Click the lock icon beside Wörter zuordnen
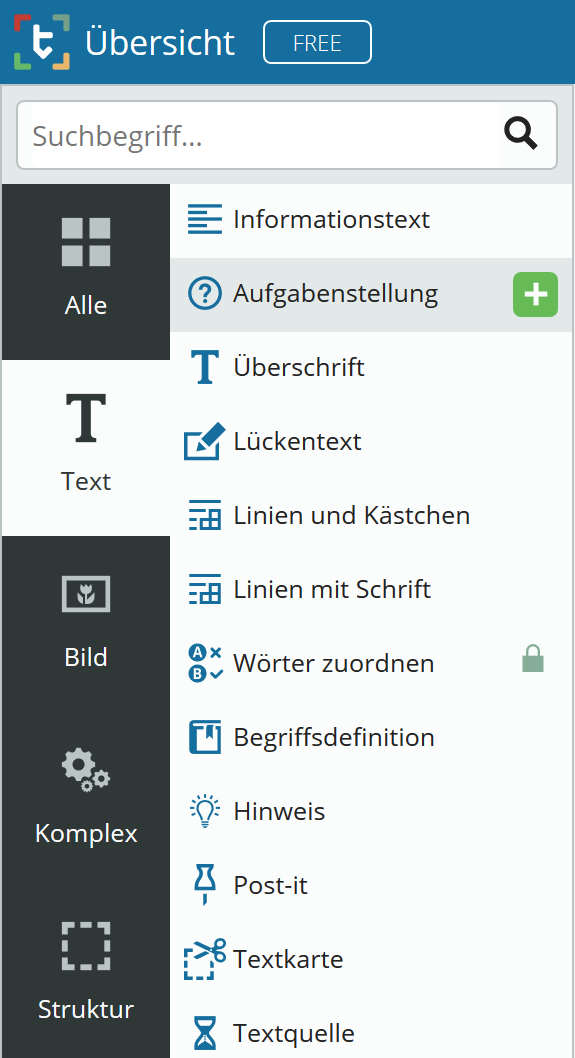The width and height of the screenshot is (575, 1058). (x=533, y=659)
